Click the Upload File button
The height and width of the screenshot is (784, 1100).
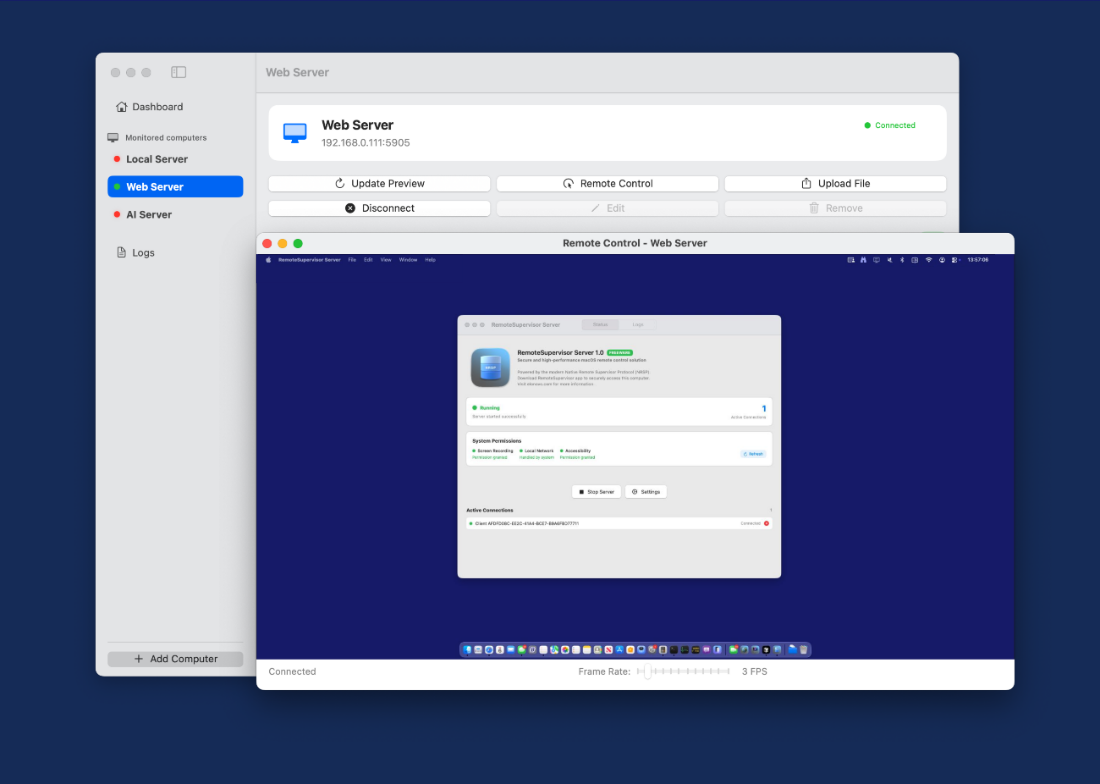[836, 184]
